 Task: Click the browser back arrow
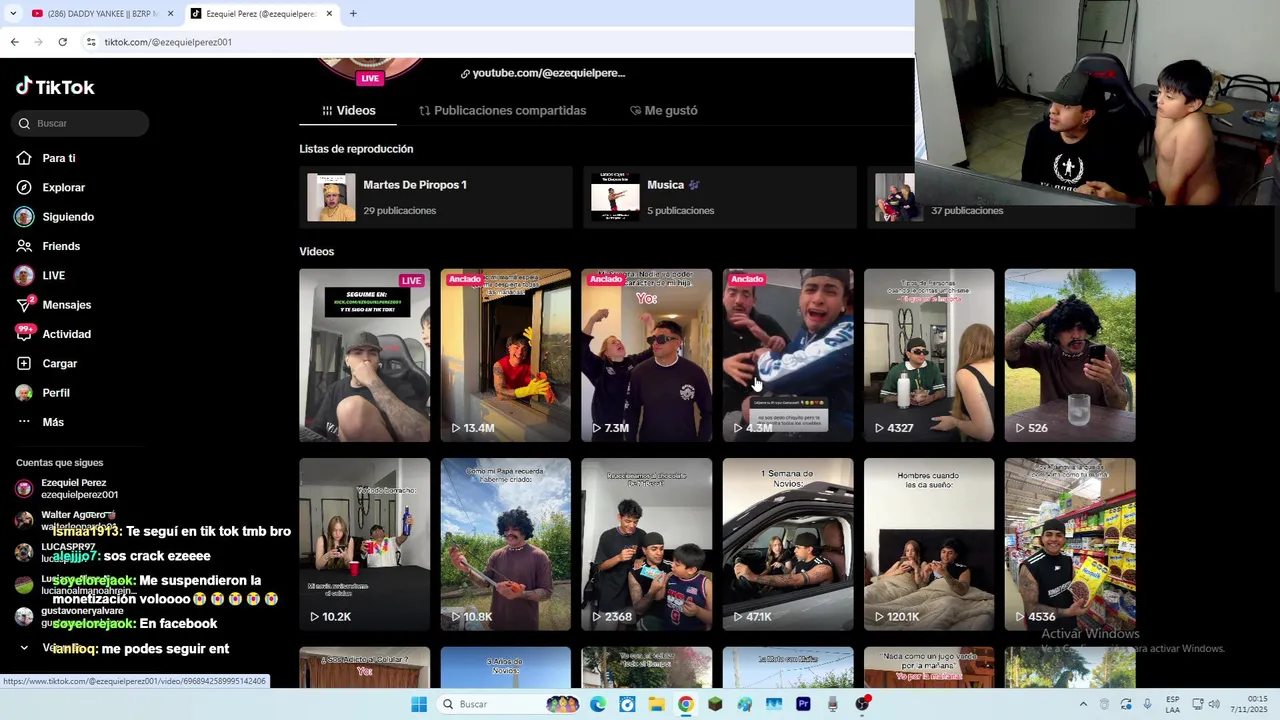(14, 42)
